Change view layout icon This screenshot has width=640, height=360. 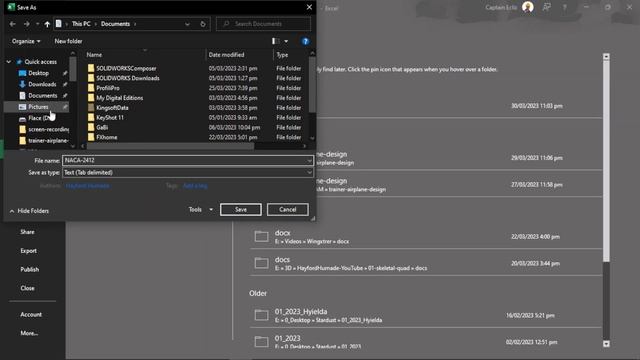pos(276,41)
